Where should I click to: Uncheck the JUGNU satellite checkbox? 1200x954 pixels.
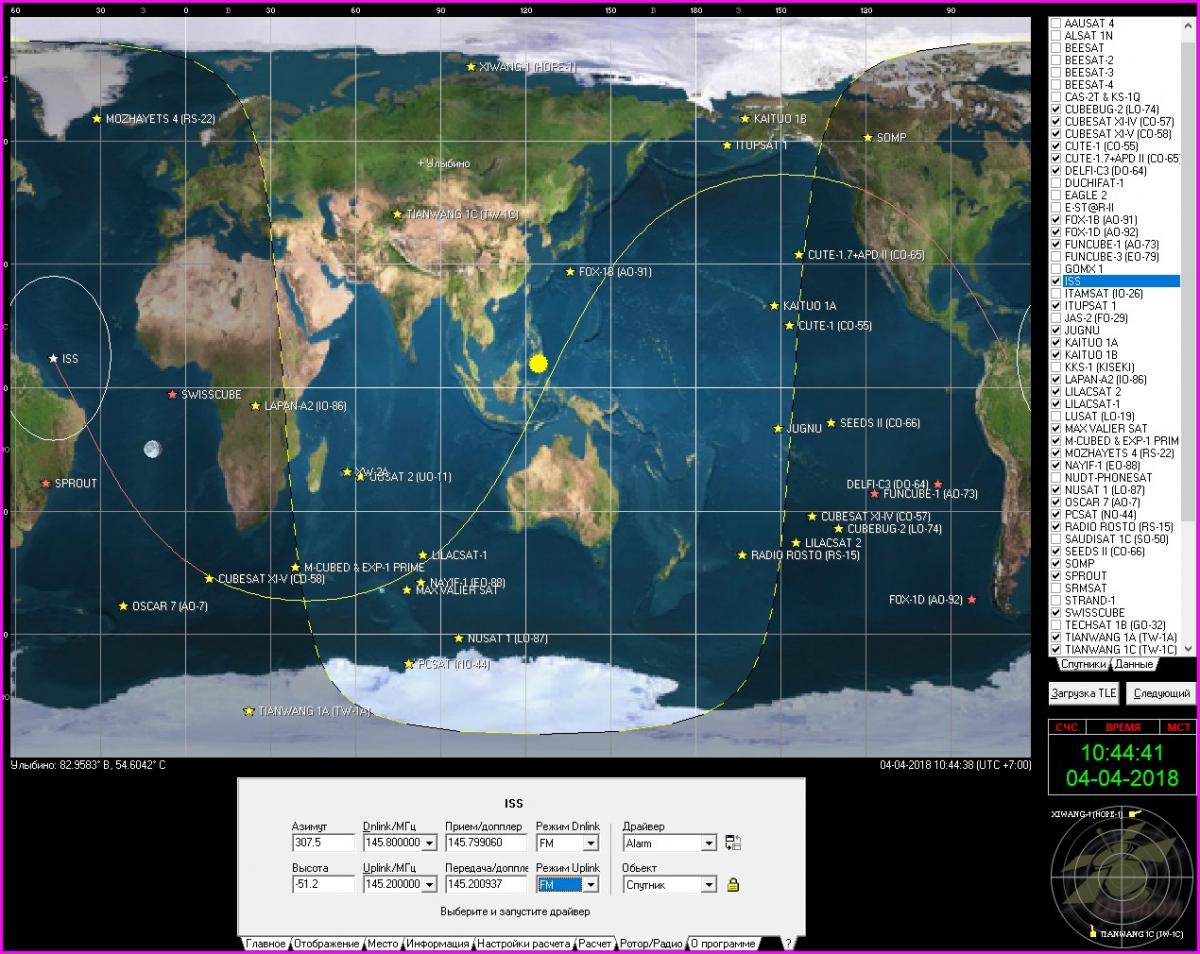(1056, 330)
